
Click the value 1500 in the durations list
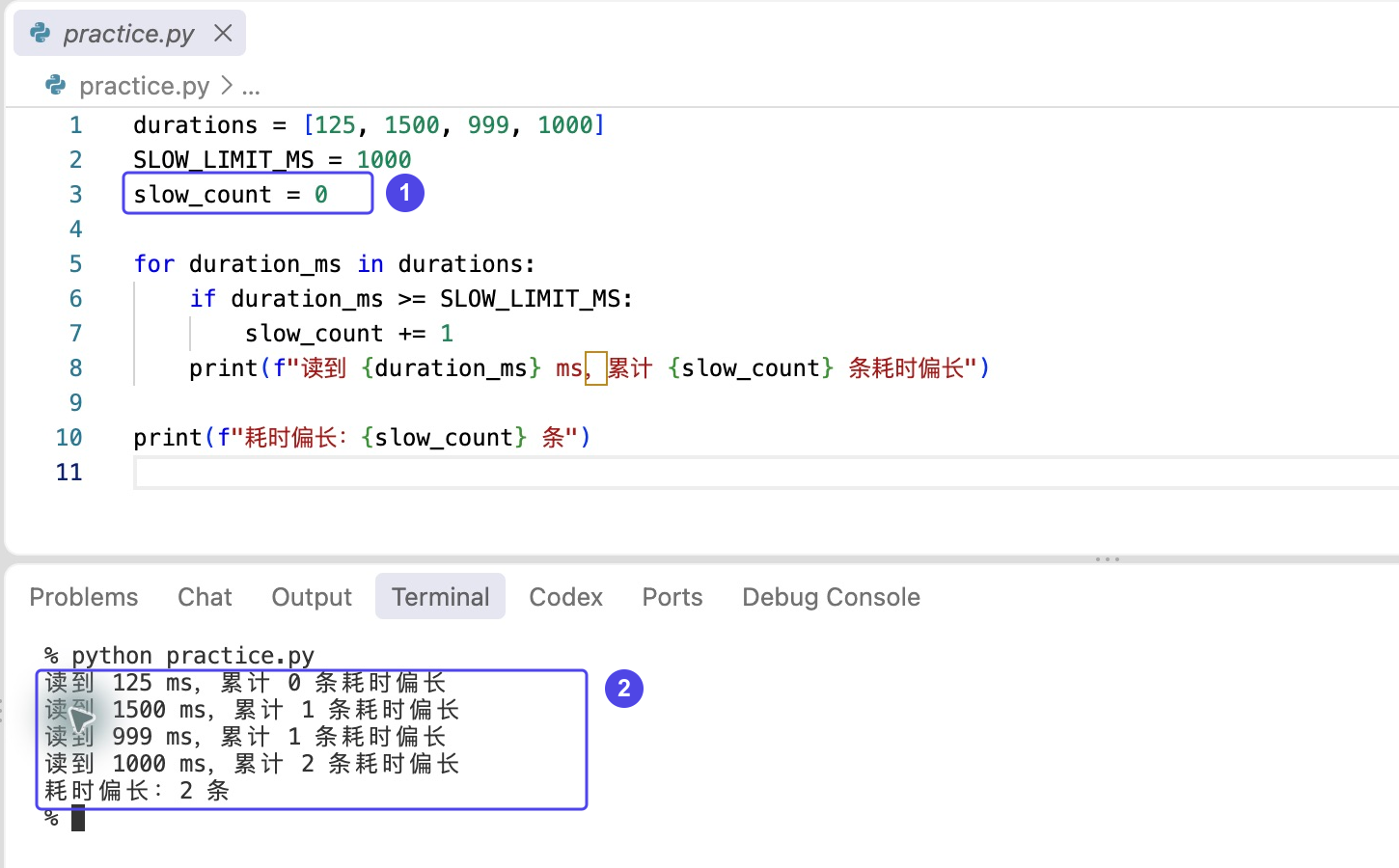[x=412, y=125]
